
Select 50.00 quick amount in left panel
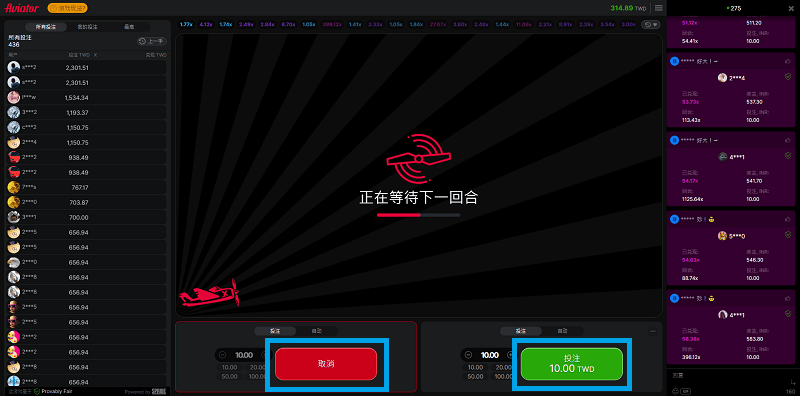click(229, 377)
